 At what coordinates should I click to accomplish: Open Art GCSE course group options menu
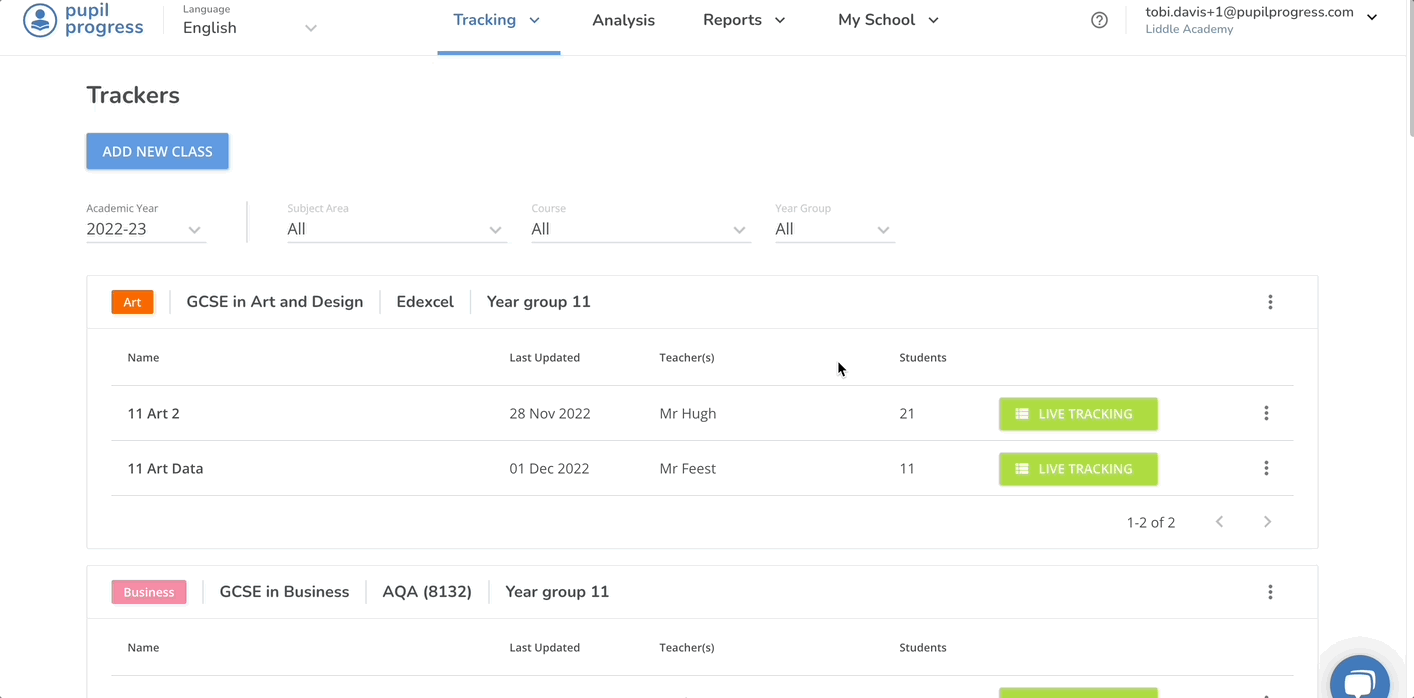(1270, 302)
